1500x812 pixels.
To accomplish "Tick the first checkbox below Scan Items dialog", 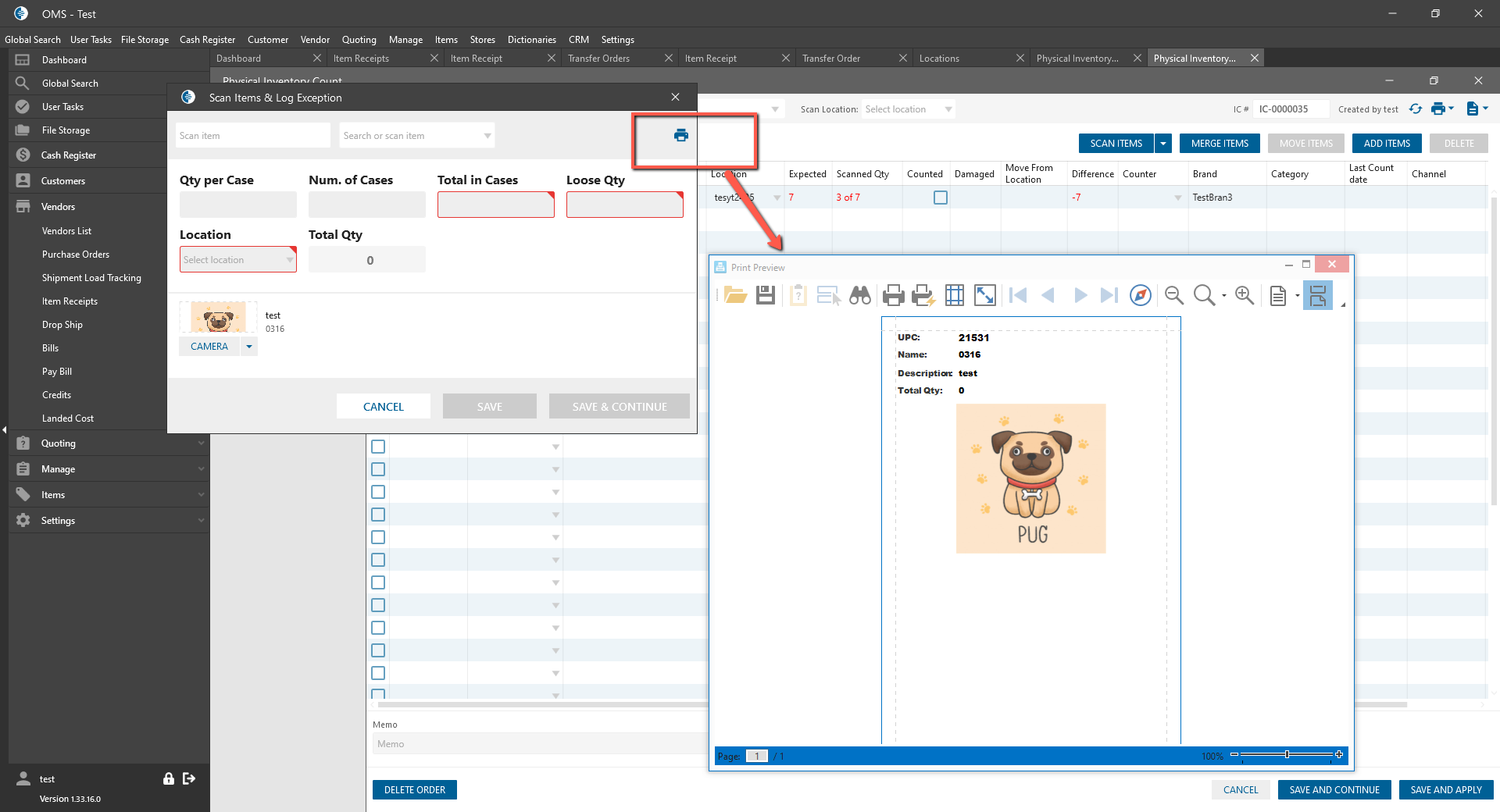I will coord(378,447).
